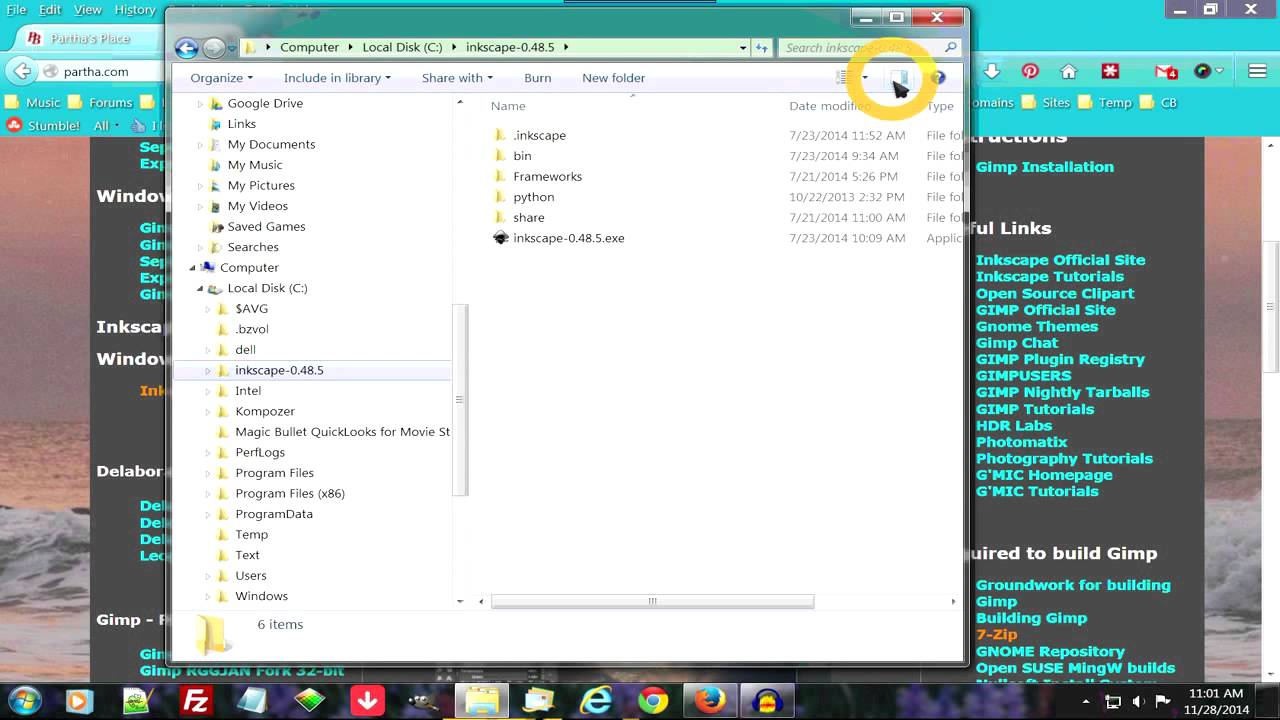Expand the My Documents tree node
1280x720 pixels.
coord(199,145)
